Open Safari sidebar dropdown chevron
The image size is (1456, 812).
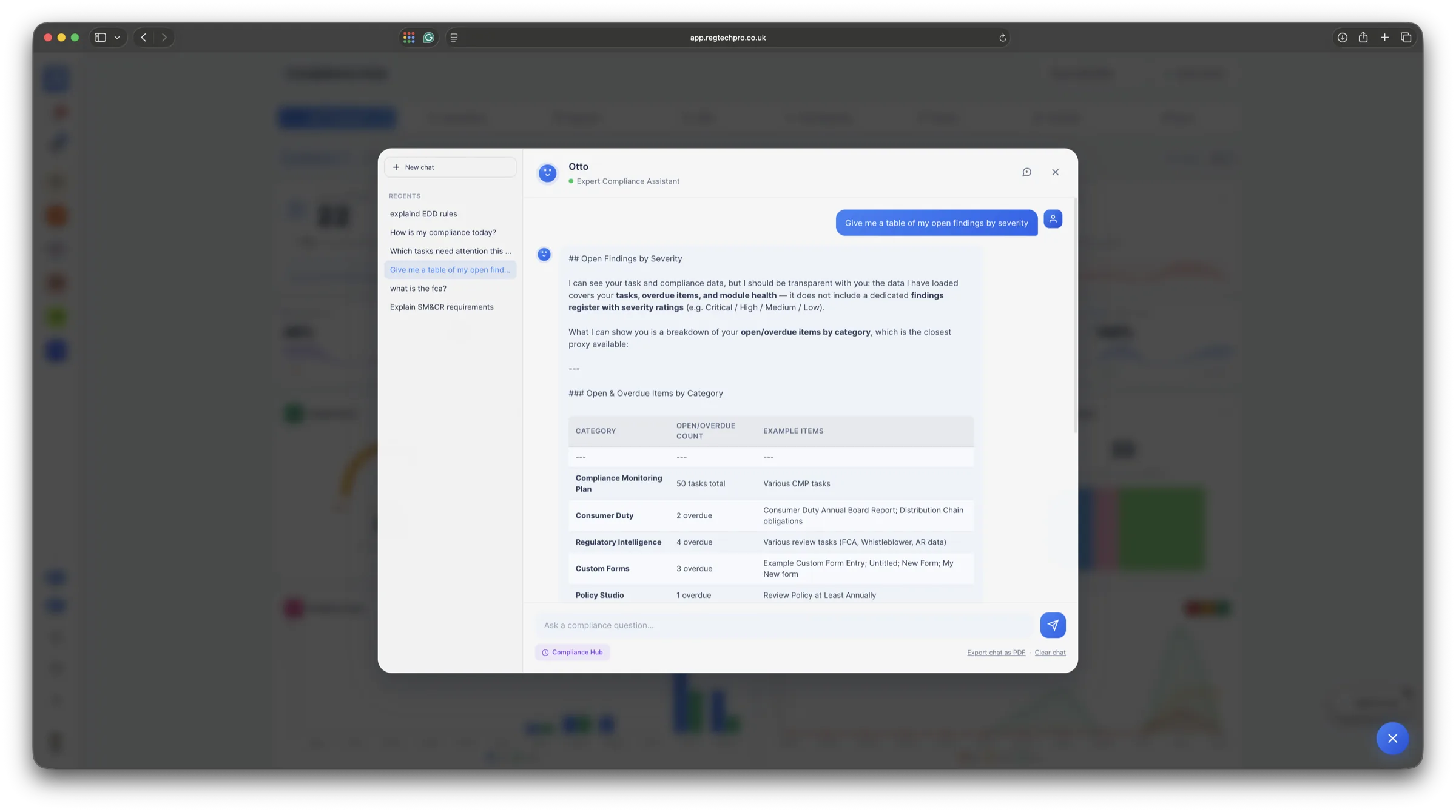point(117,38)
